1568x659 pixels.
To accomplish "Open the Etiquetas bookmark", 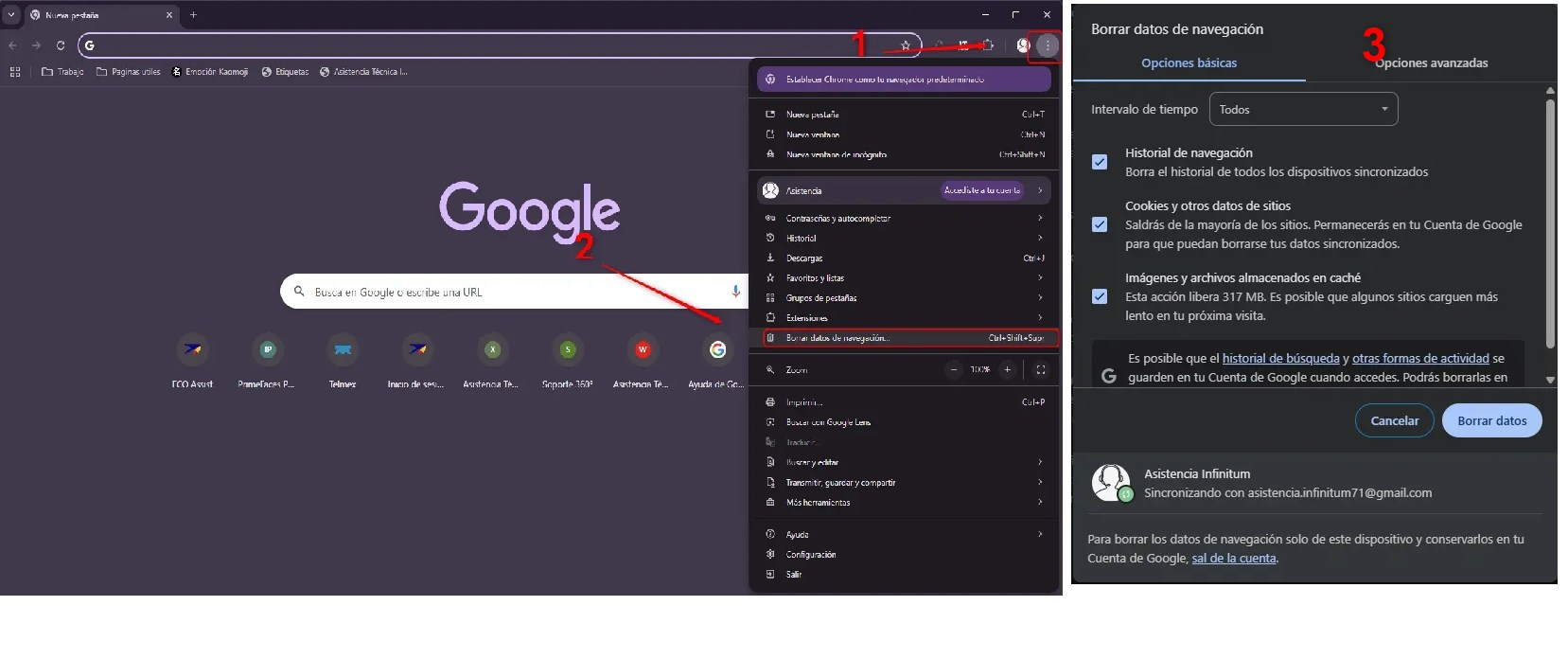I will coord(285,72).
